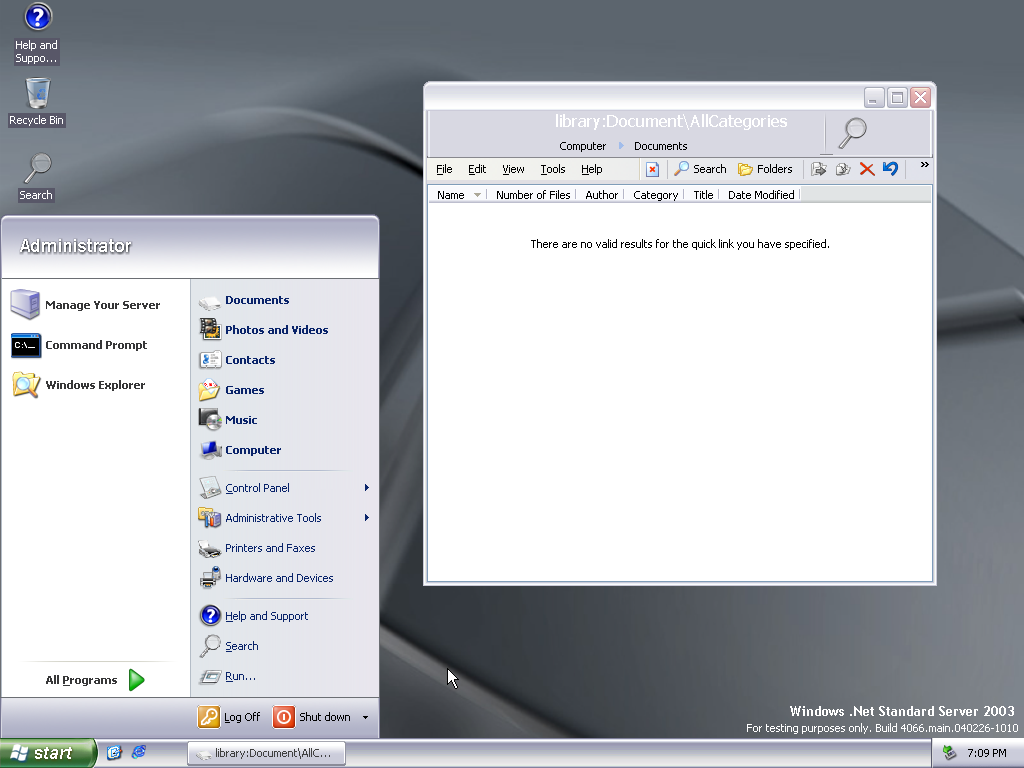Image resolution: width=1024 pixels, height=768 pixels.
Task: Click the Copy To folder toolbar icon
Action: click(843, 169)
